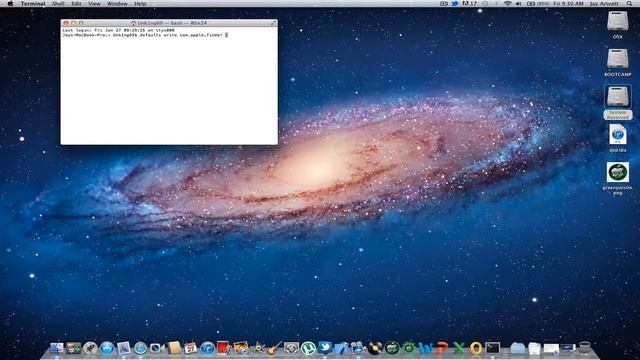Launch the App Store from Dock
The width and height of the screenshot is (640, 360).
point(107,348)
